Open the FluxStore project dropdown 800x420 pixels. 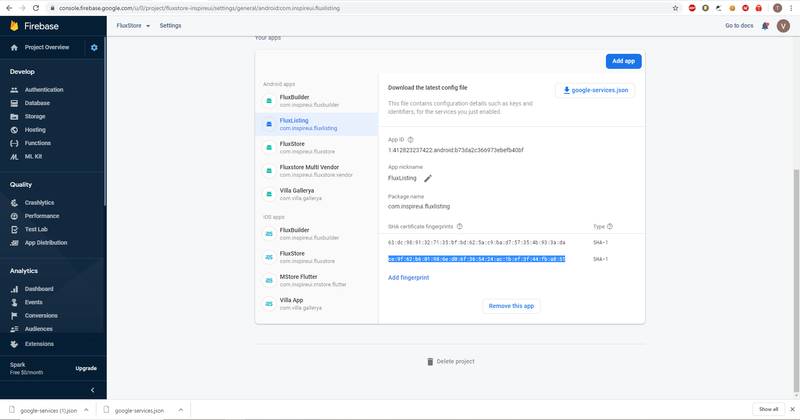(x=133, y=26)
